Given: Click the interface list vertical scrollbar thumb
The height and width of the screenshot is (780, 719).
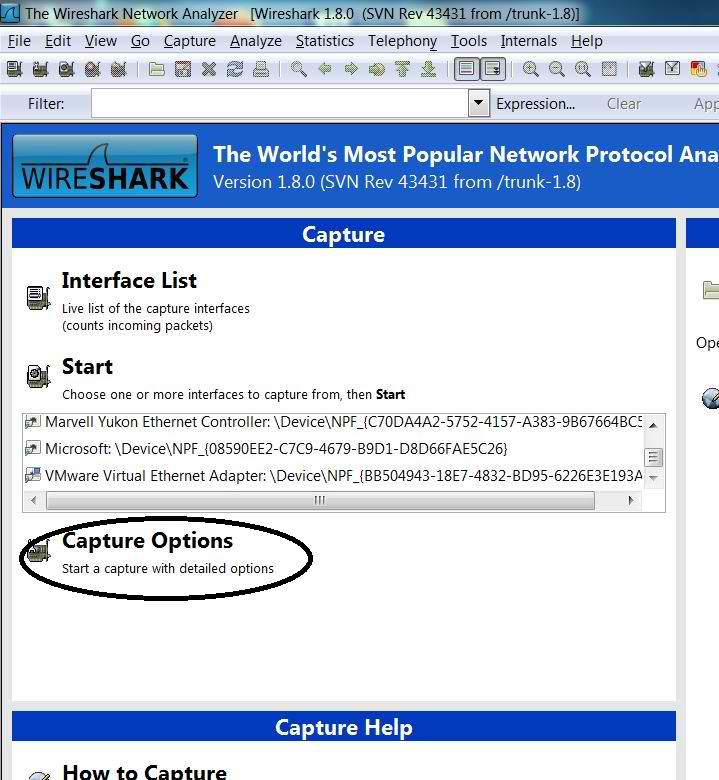Looking at the screenshot, I should click(653, 457).
